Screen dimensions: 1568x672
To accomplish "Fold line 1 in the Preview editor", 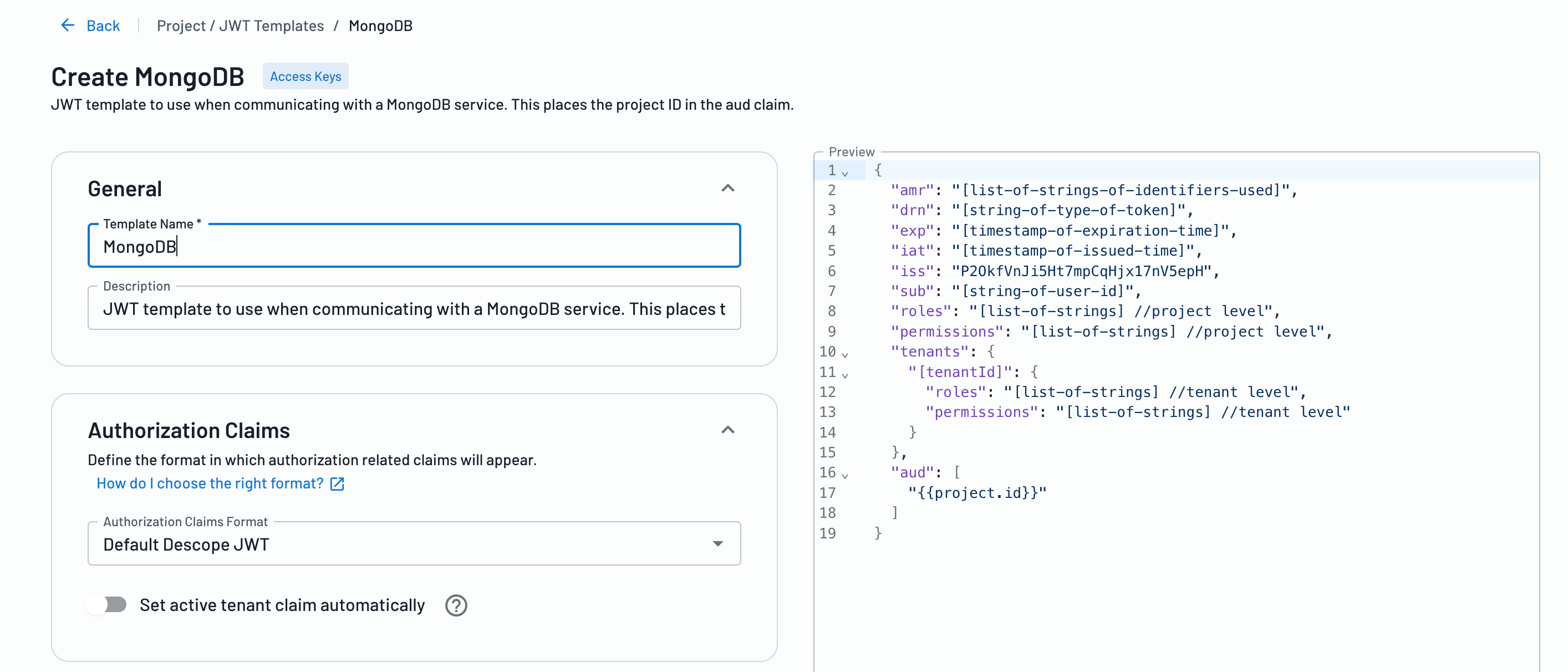I will [845, 173].
